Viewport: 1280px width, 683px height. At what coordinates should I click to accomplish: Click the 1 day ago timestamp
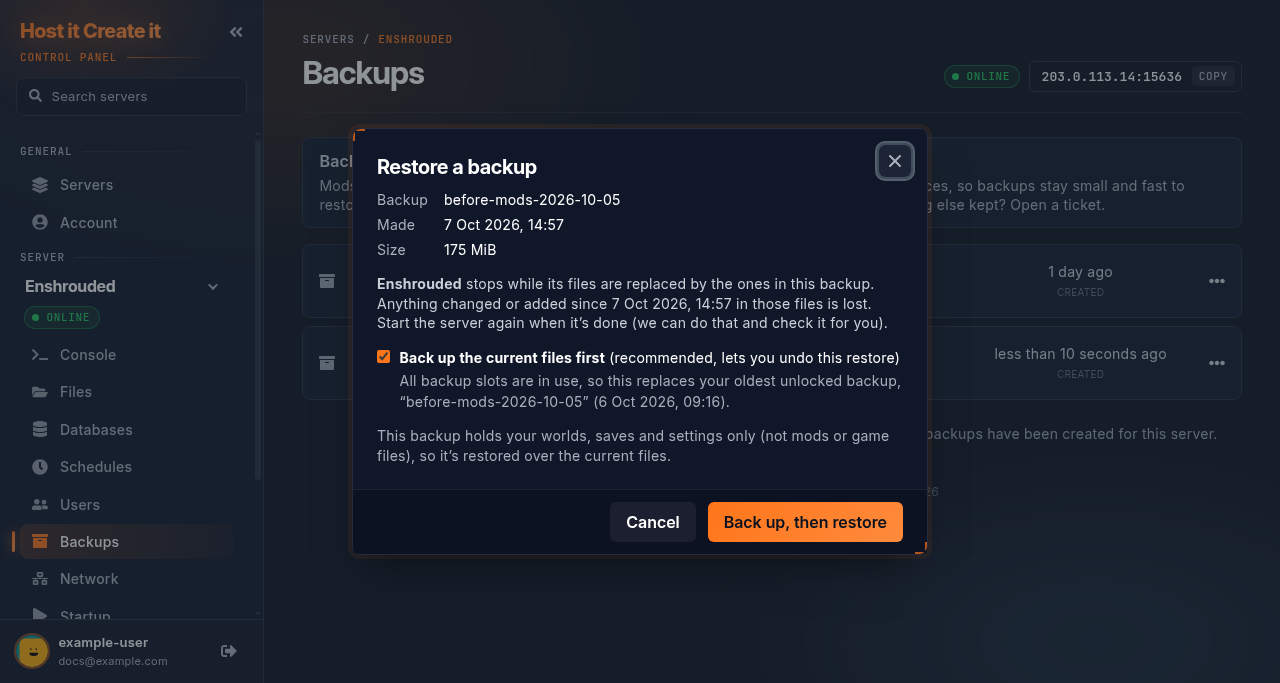coord(1080,272)
